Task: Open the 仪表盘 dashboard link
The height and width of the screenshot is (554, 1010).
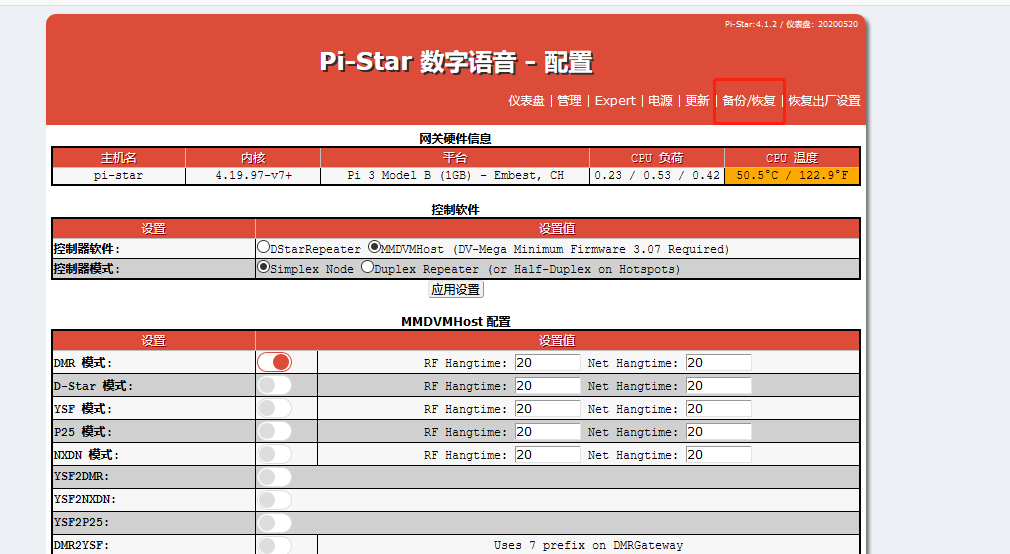Action: coord(526,100)
